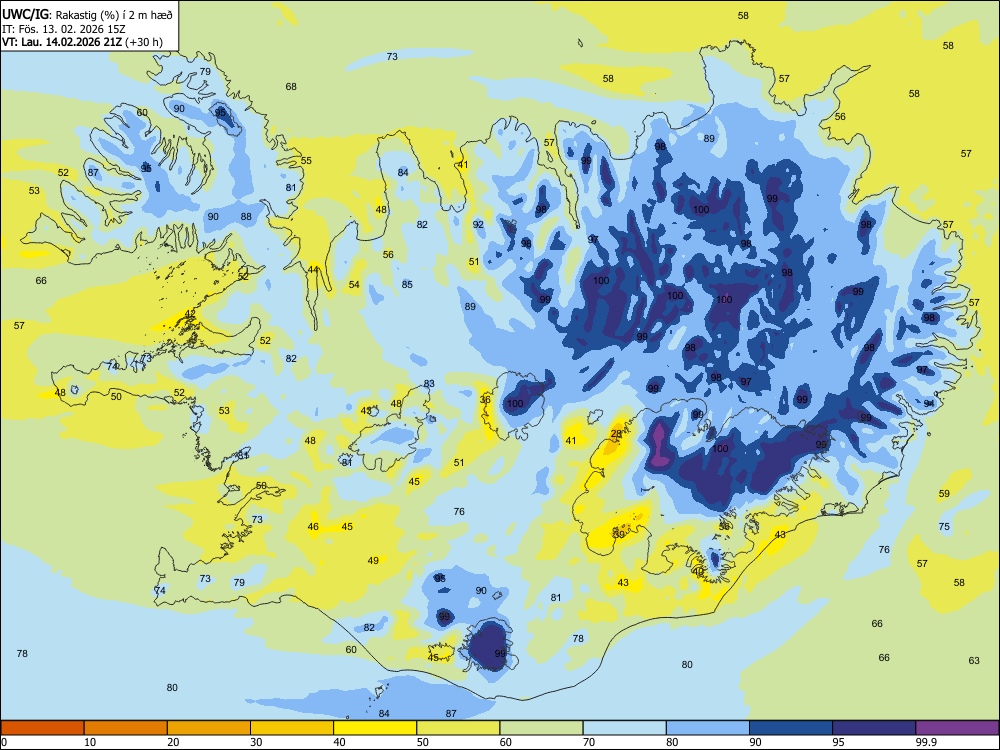Screen dimensions: 1000x750
Task: Click the "28" humidity value on the map
Action: click(x=616, y=434)
